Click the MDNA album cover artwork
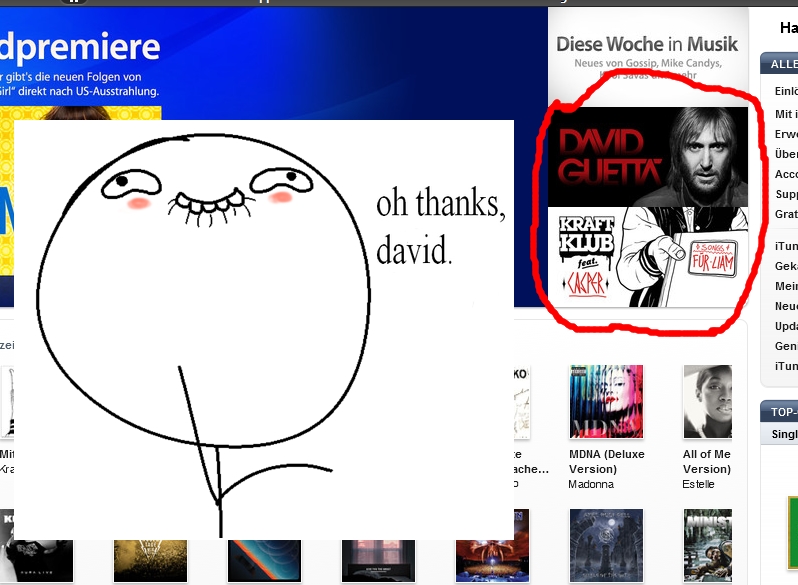The width and height of the screenshot is (798, 585). tap(605, 401)
